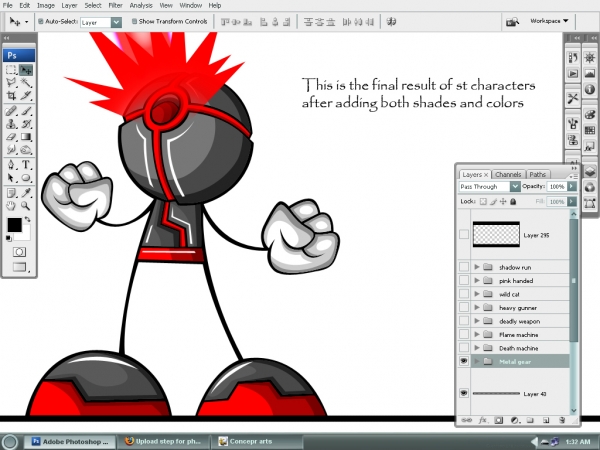Select the Ellipse shape tool

point(26,178)
